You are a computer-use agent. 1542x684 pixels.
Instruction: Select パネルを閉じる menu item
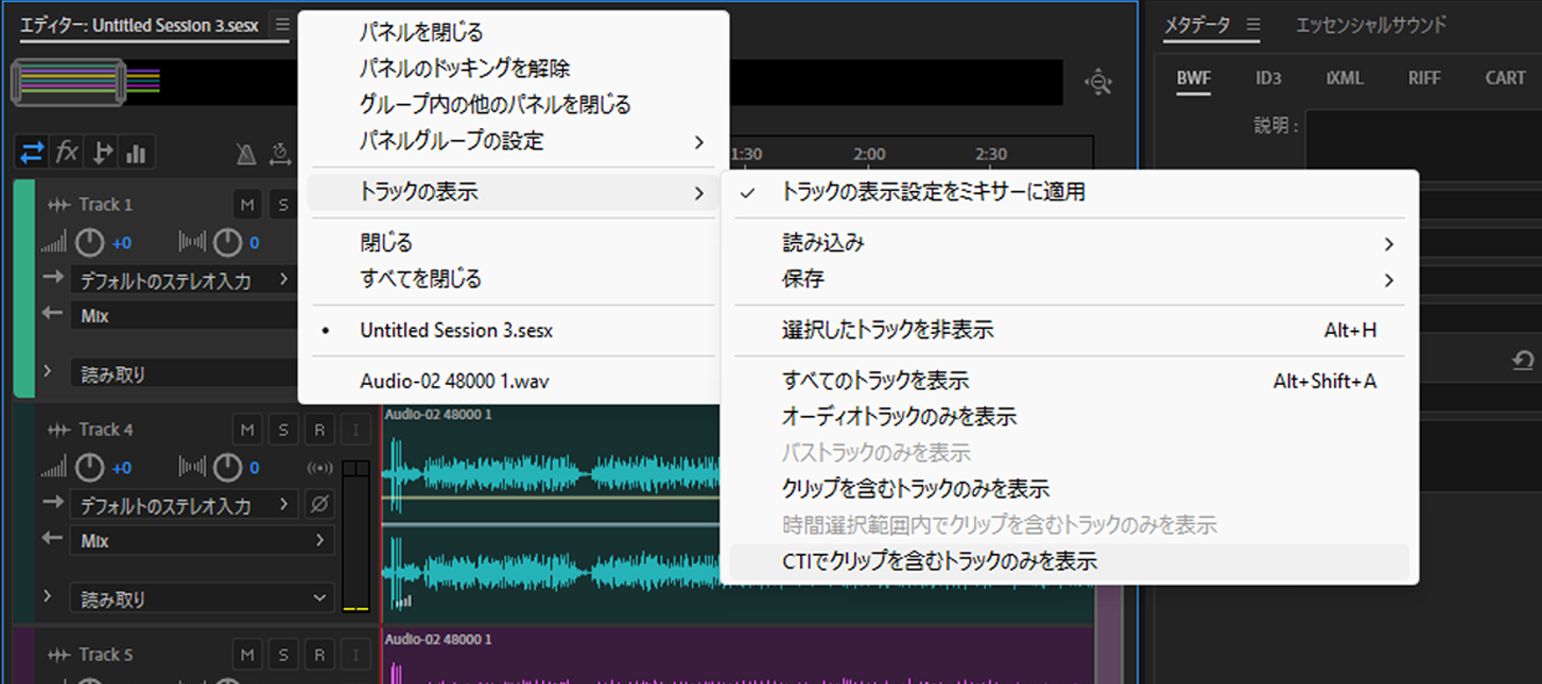point(513,33)
